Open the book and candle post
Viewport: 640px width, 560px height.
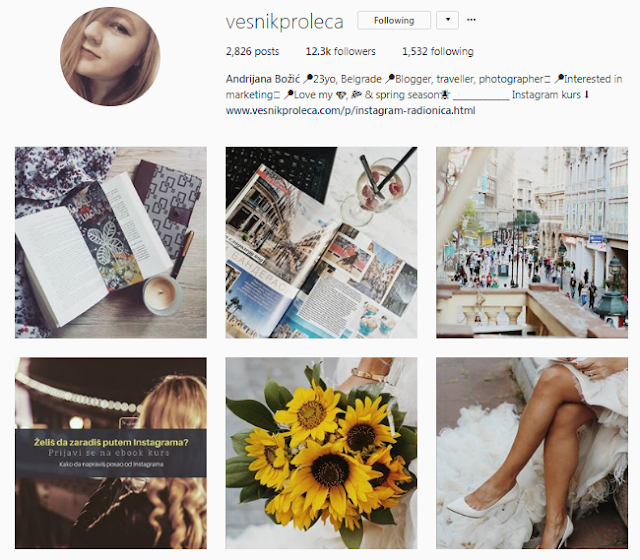click(x=111, y=242)
